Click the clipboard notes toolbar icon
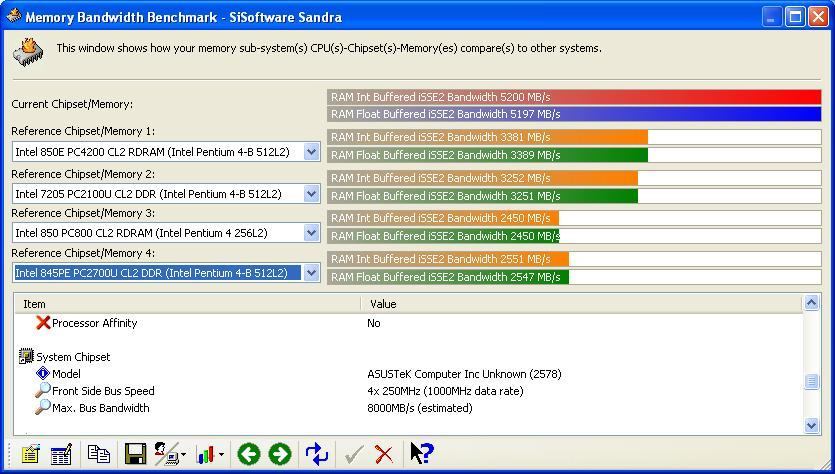The height and width of the screenshot is (474, 835). (x=30, y=454)
